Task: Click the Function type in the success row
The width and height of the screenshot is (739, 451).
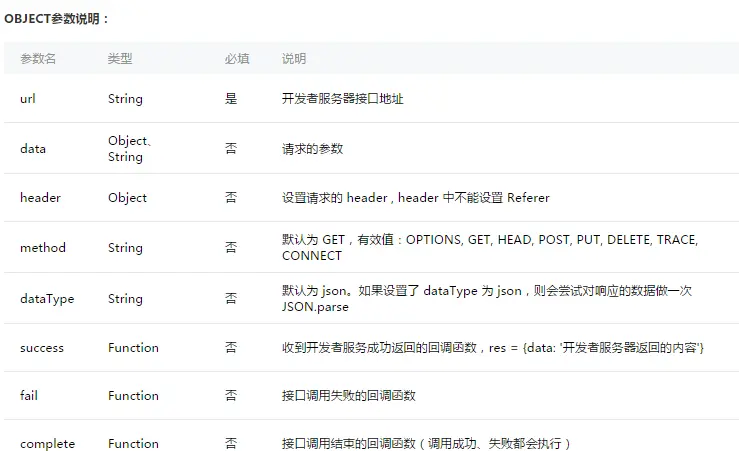Action: [x=133, y=348]
